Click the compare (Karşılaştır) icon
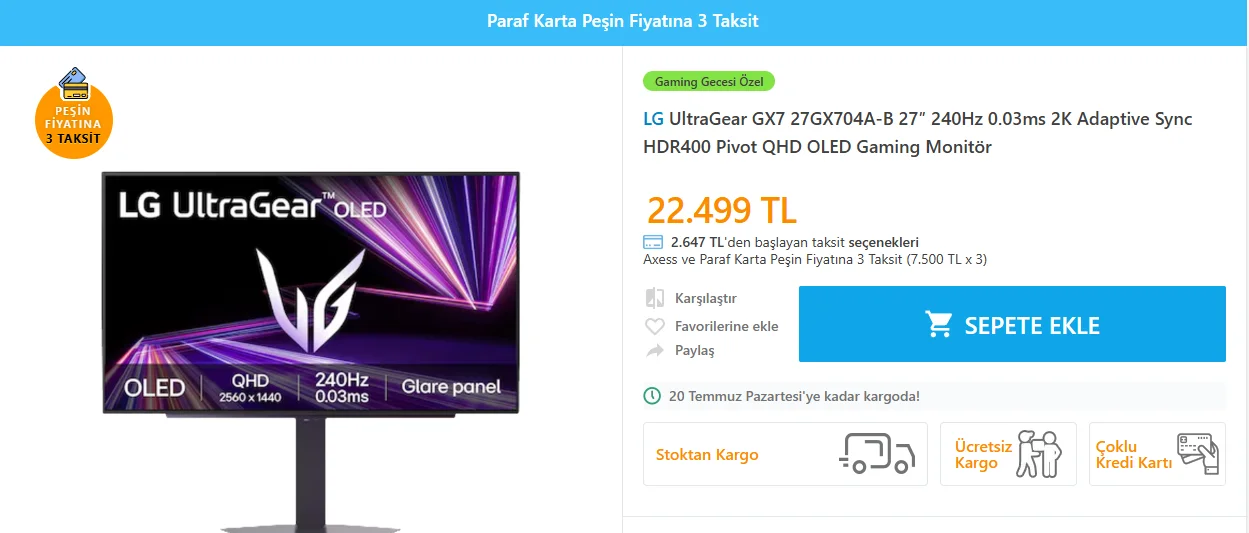 point(655,298)
